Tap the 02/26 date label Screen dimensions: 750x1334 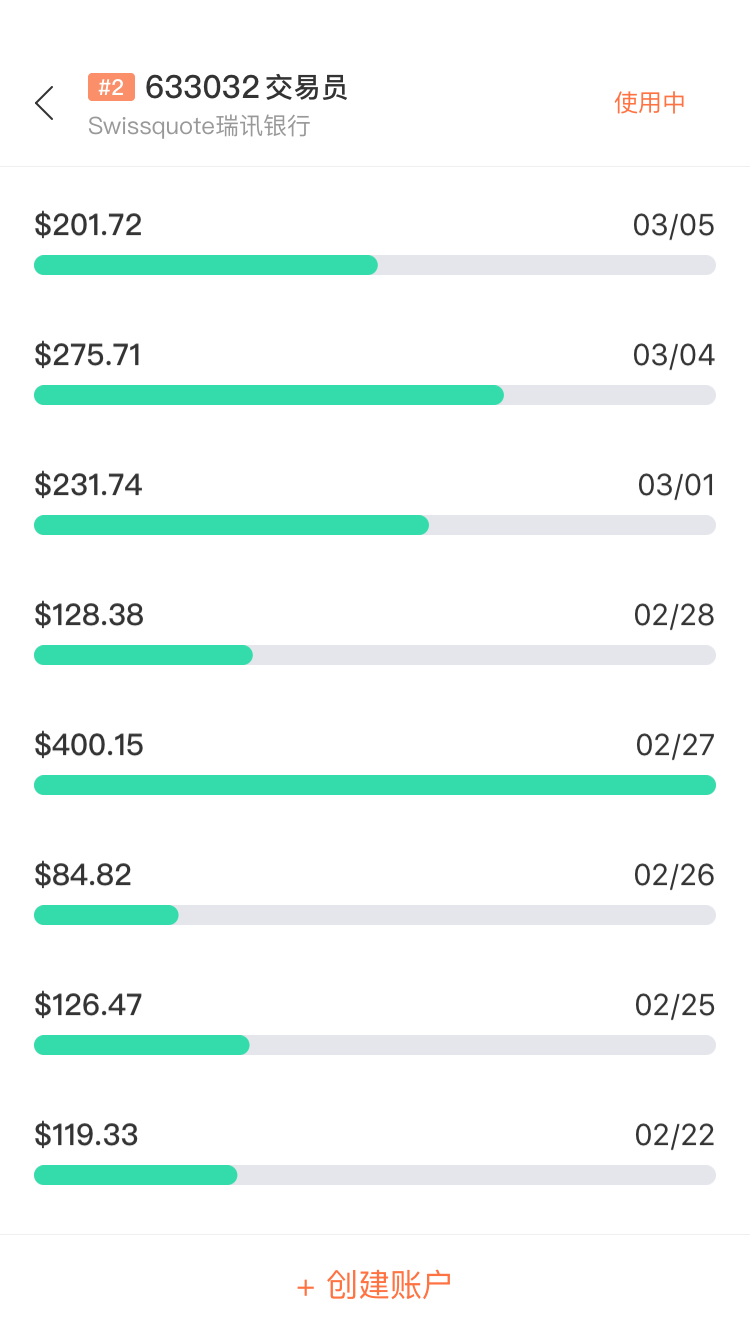(x=674, y=875)
